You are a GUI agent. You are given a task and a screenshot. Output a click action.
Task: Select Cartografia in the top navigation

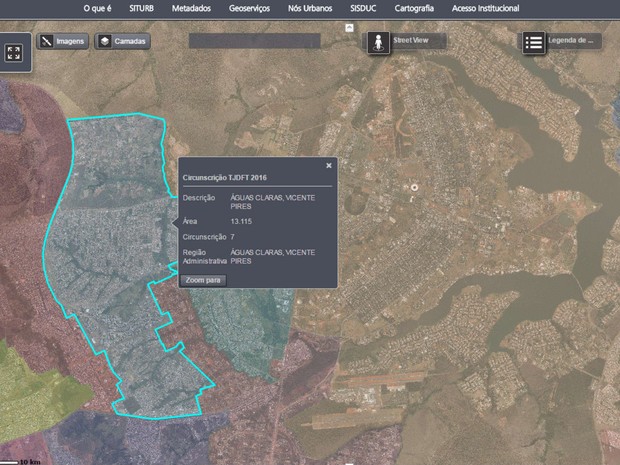pyautogui.click(x=413, y=7)
